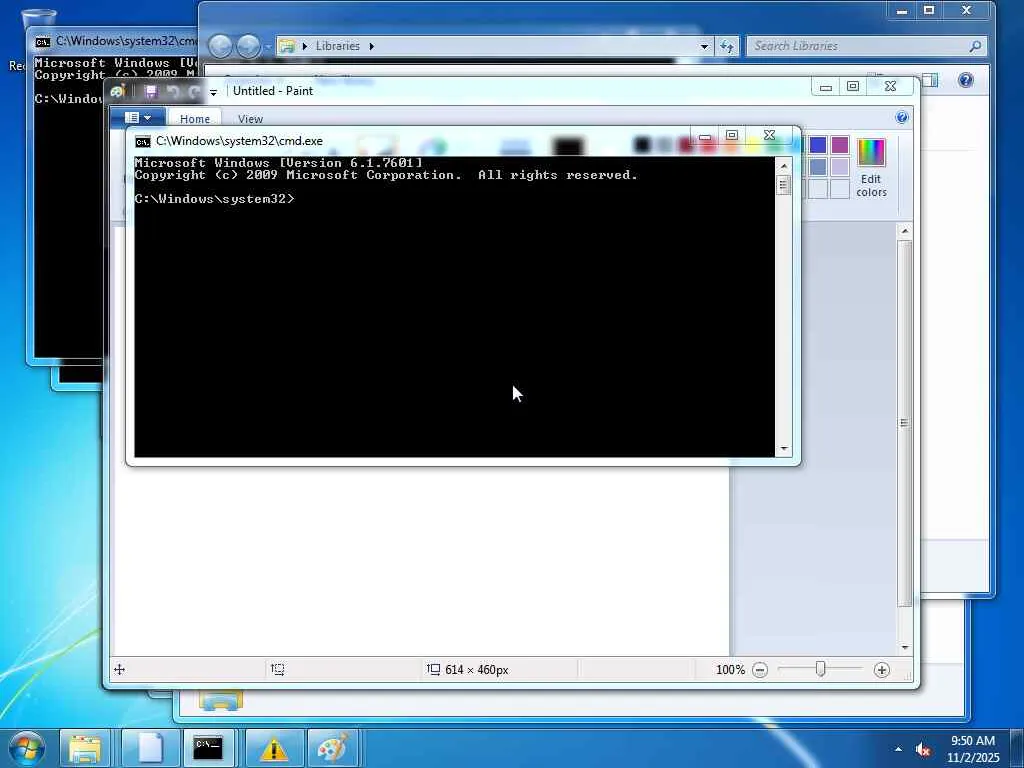Screen dimensions: 1024x768
Task: Click the Paint Help question mark icon
Action: click(x=901, y=118)
